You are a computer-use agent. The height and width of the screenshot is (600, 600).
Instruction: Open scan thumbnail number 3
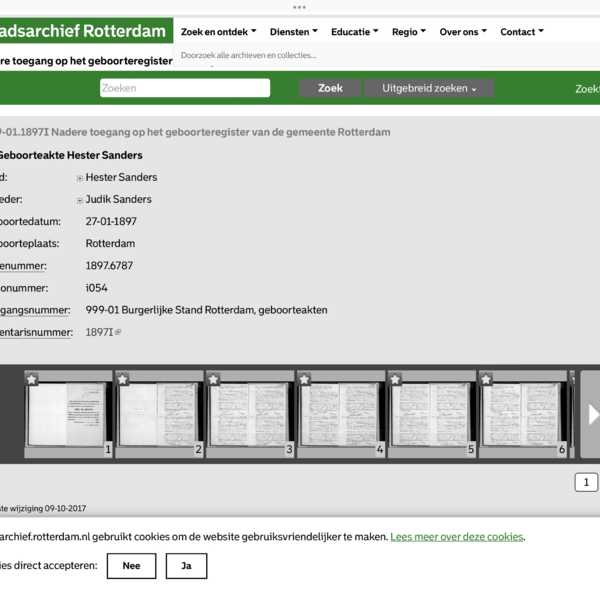coord(250,414)
